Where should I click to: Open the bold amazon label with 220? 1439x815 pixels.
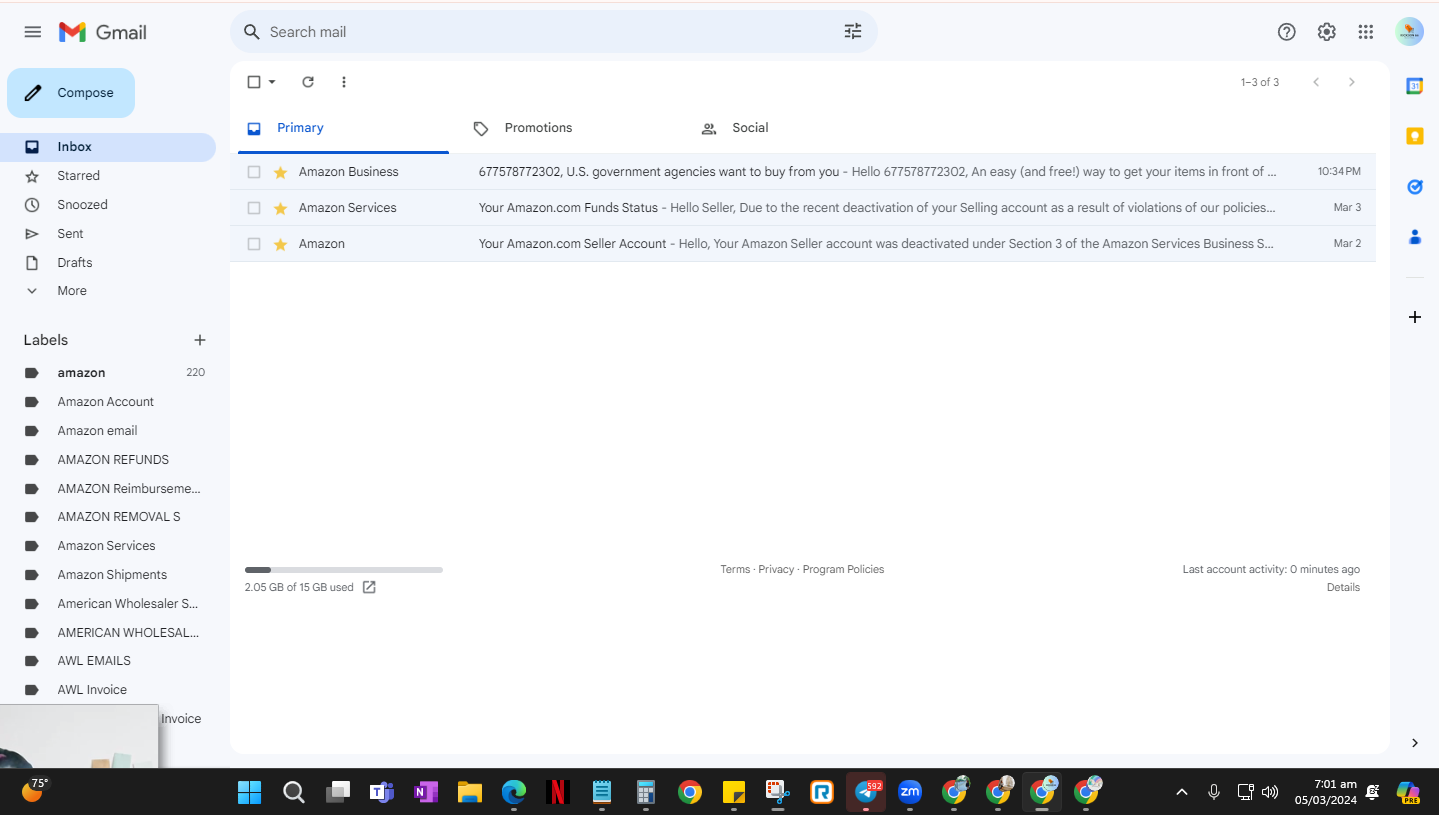coord(108,373)
